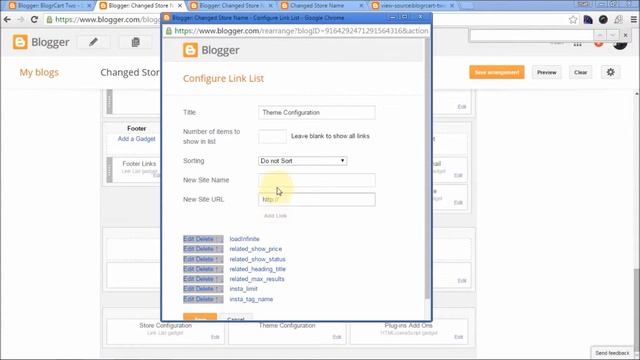Switch to second Blogger: Changed Store tab
Screen dimensions: 640x360
pos(140,6)
